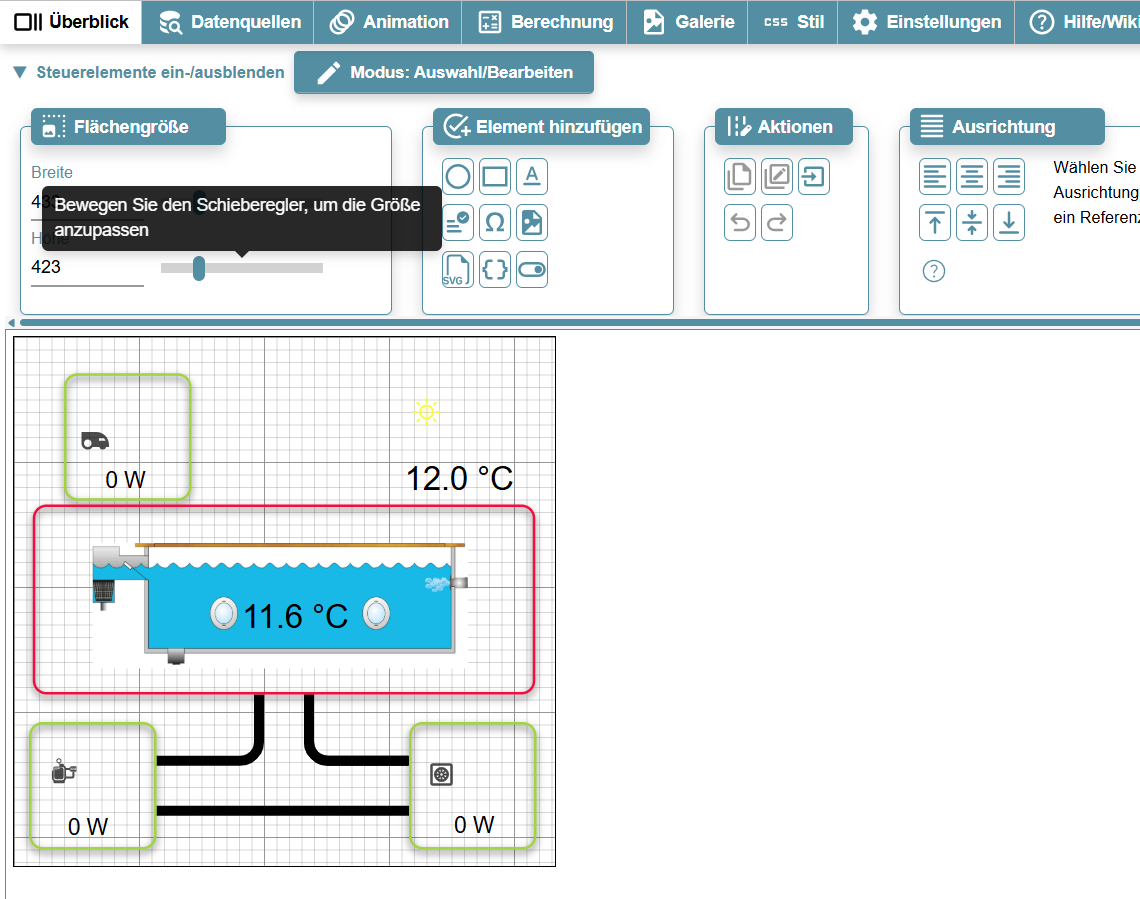
Task: Click the copy element action icon
Action: pyautogui.click(x=740, y=177)
